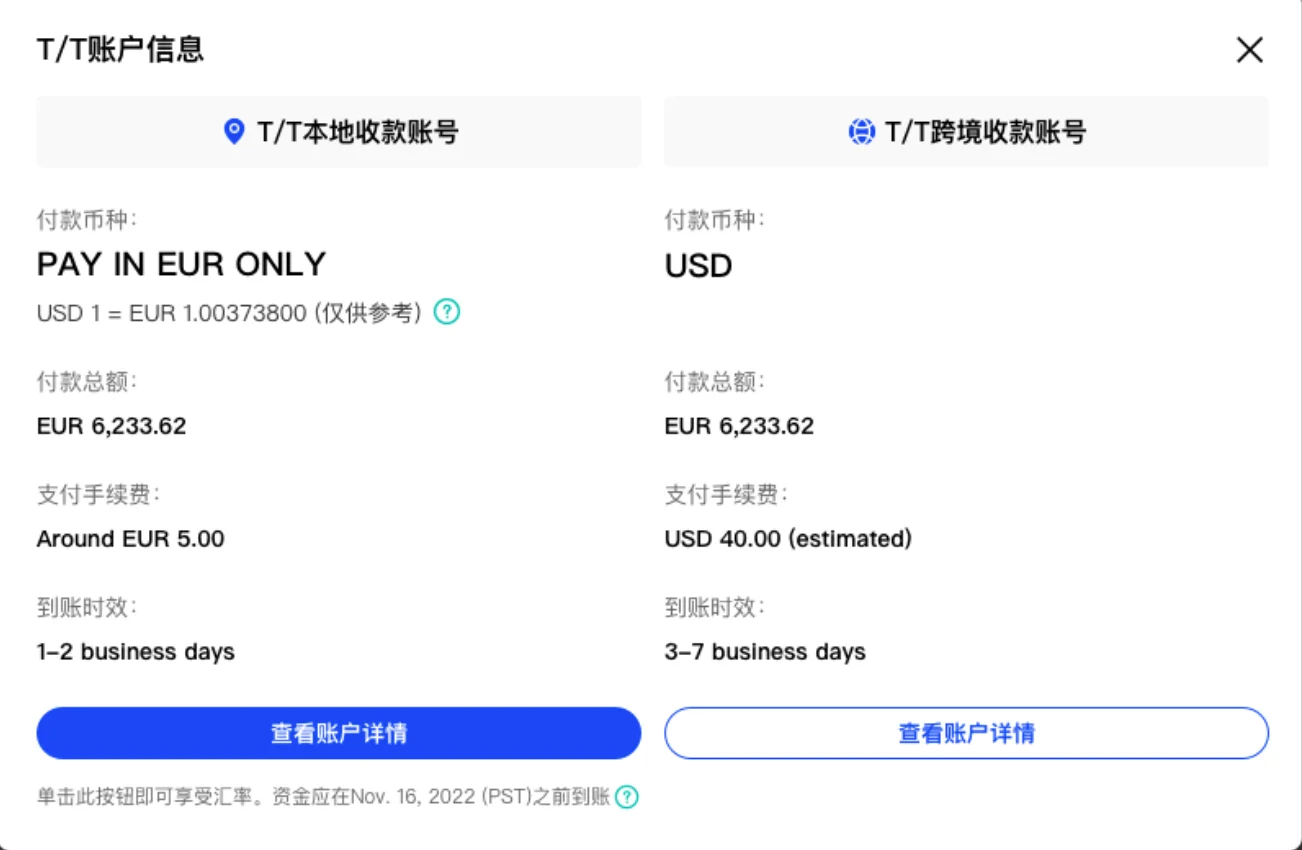Click the blue 查看账户详情 button

[x=339, y=733]
